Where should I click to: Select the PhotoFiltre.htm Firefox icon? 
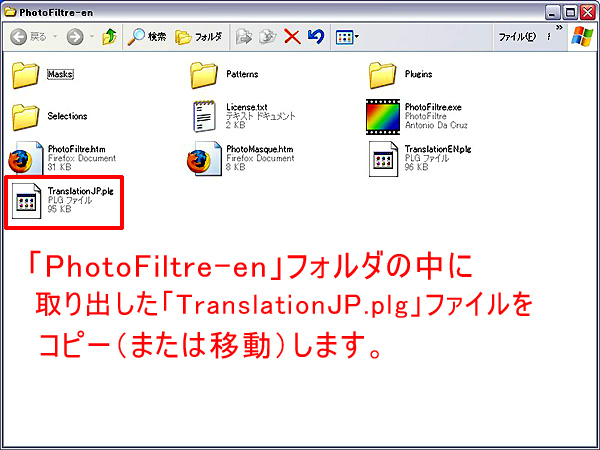(x=26, y=158)
